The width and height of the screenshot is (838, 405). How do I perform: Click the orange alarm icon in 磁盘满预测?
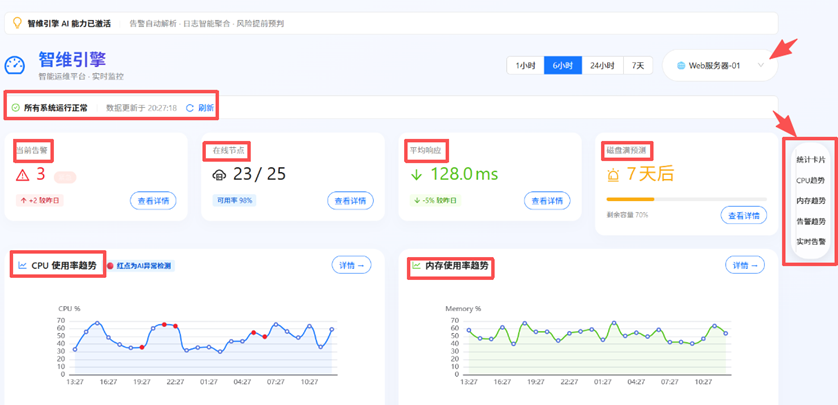tap(613, 175)
